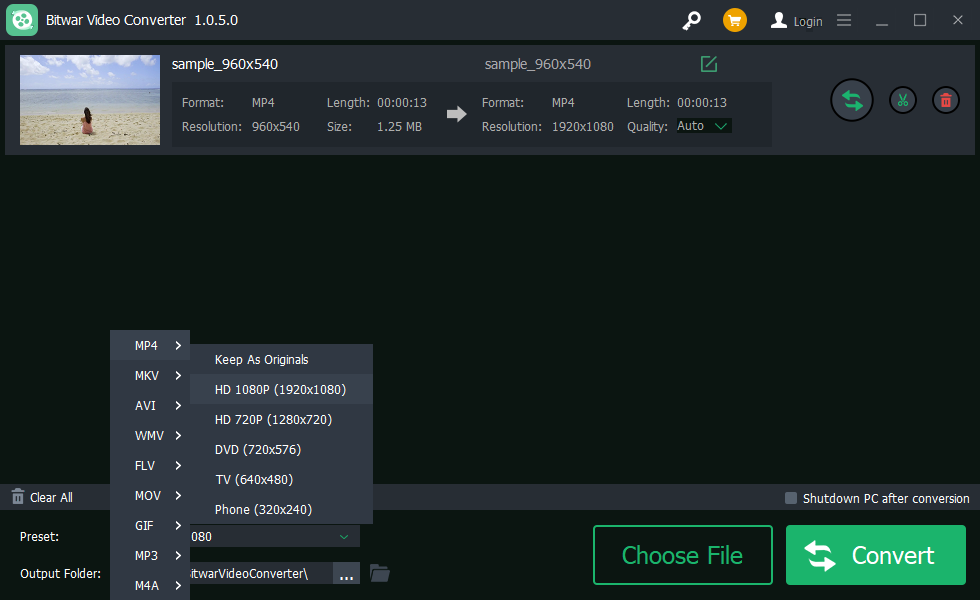Screen dimensions: 980x600
Task: Click the conversion arrow between formats
Action: (456, 114)
